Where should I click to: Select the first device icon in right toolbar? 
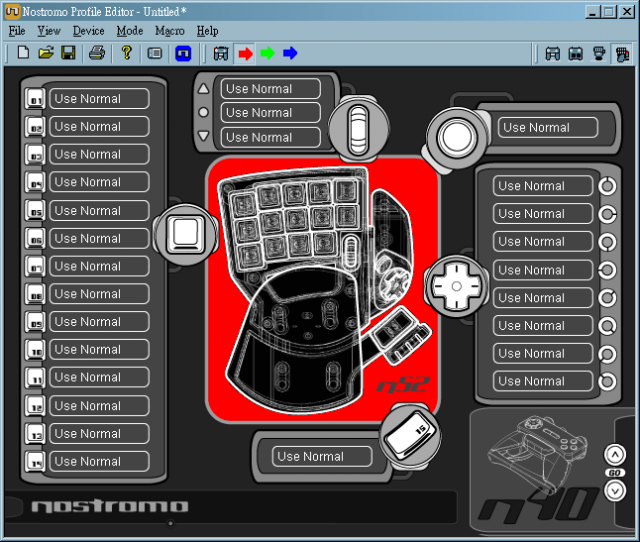point(553,53)
